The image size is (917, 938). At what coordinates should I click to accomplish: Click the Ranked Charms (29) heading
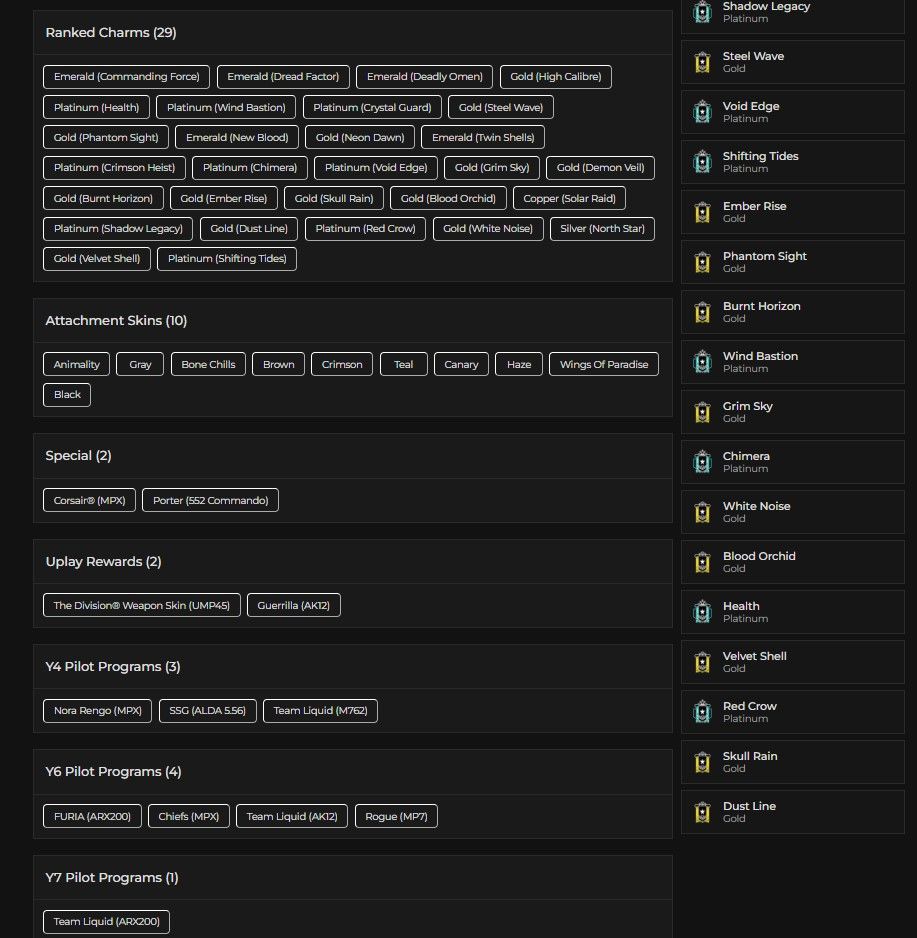click(x=111, y=32)
